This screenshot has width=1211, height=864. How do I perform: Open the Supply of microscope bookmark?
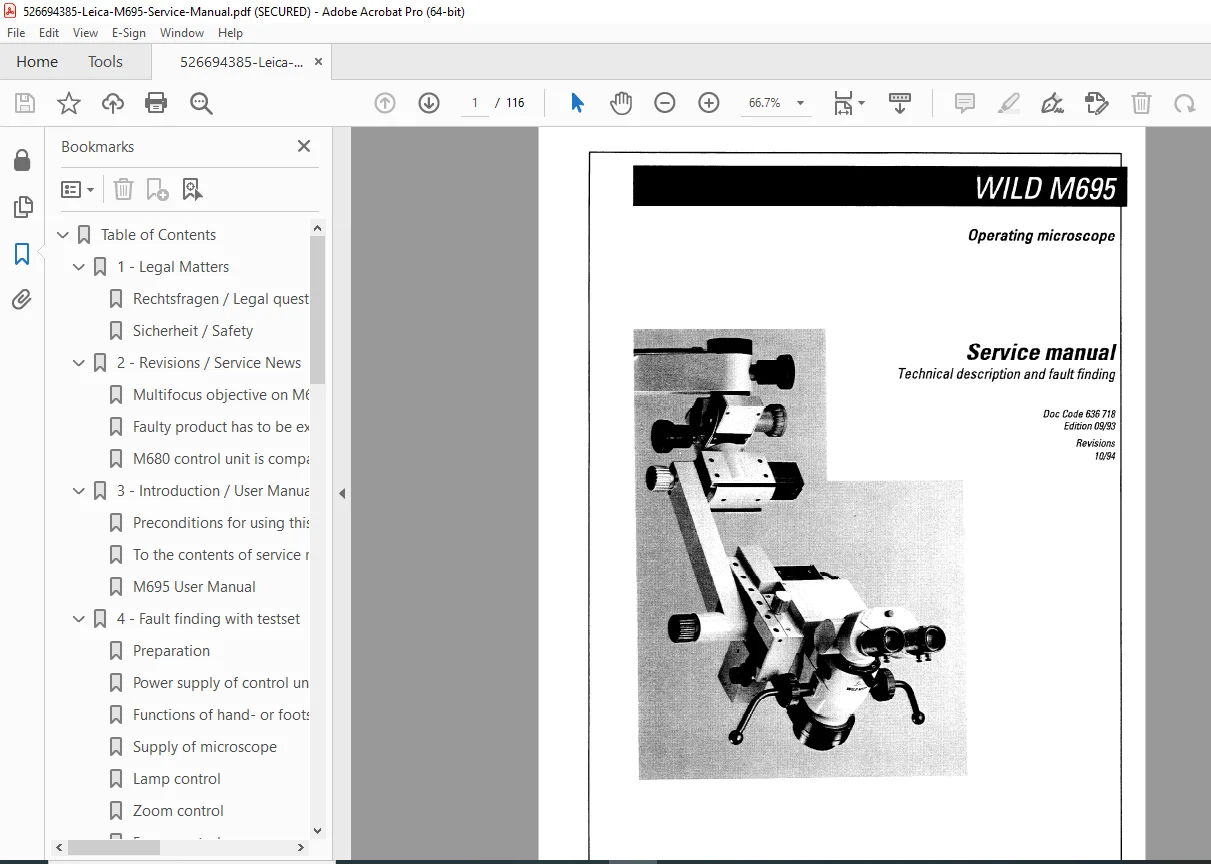(x=205, y=747)
